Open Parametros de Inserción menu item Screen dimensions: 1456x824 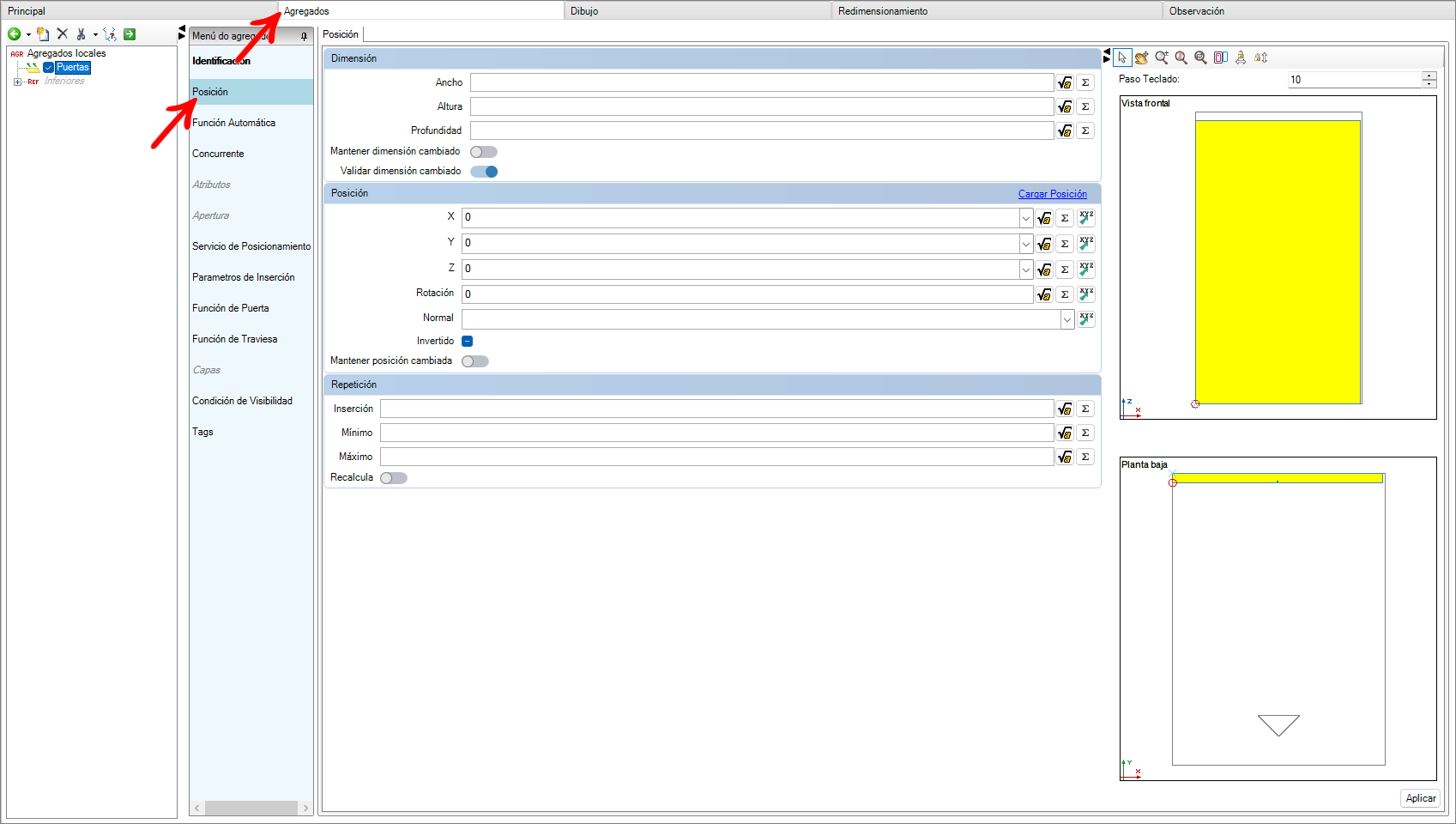pyautogui.click(x=251, y=277)
